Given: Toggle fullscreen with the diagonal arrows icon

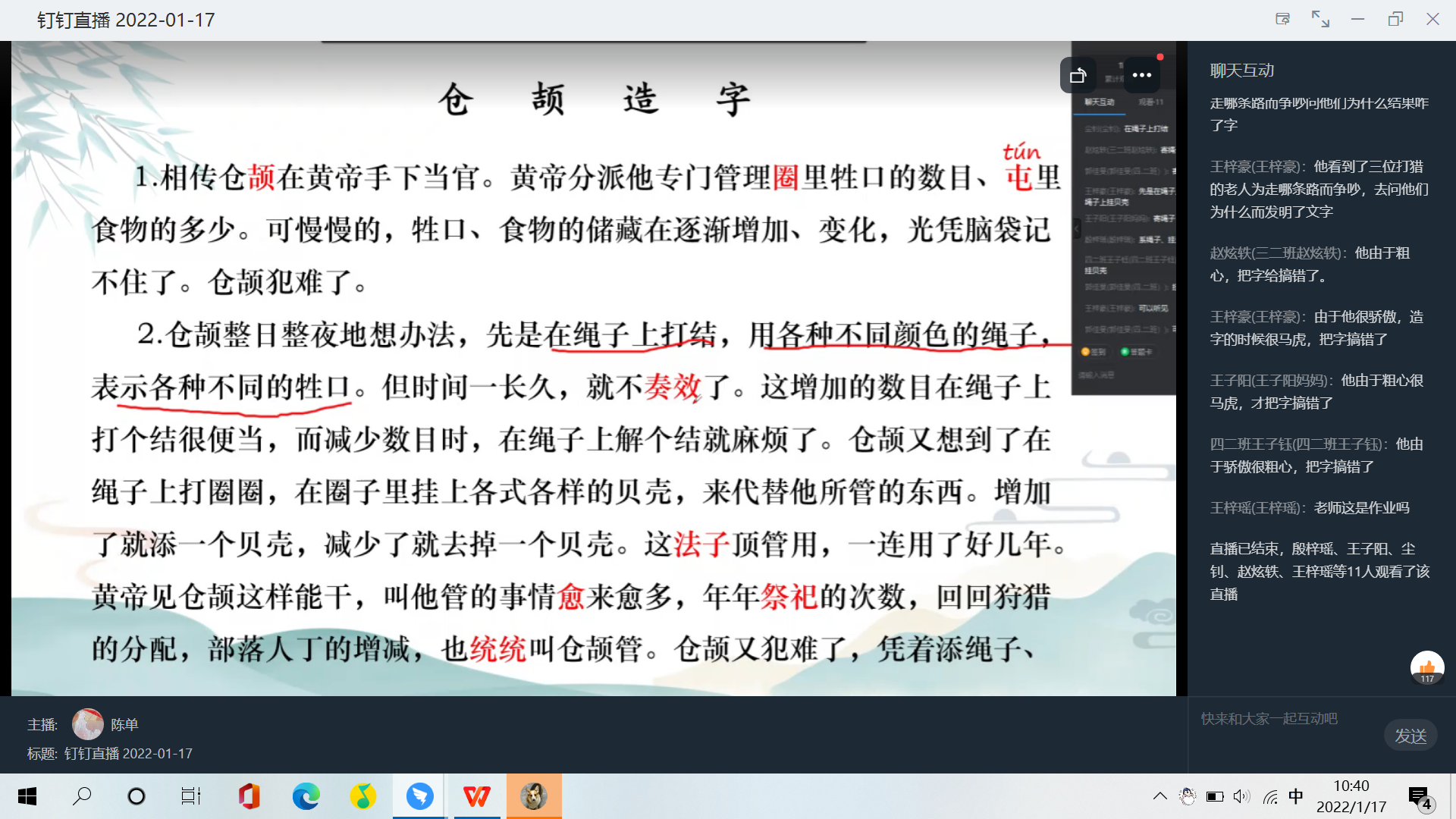Looking at the screenshot, I should click(1320, 19).
